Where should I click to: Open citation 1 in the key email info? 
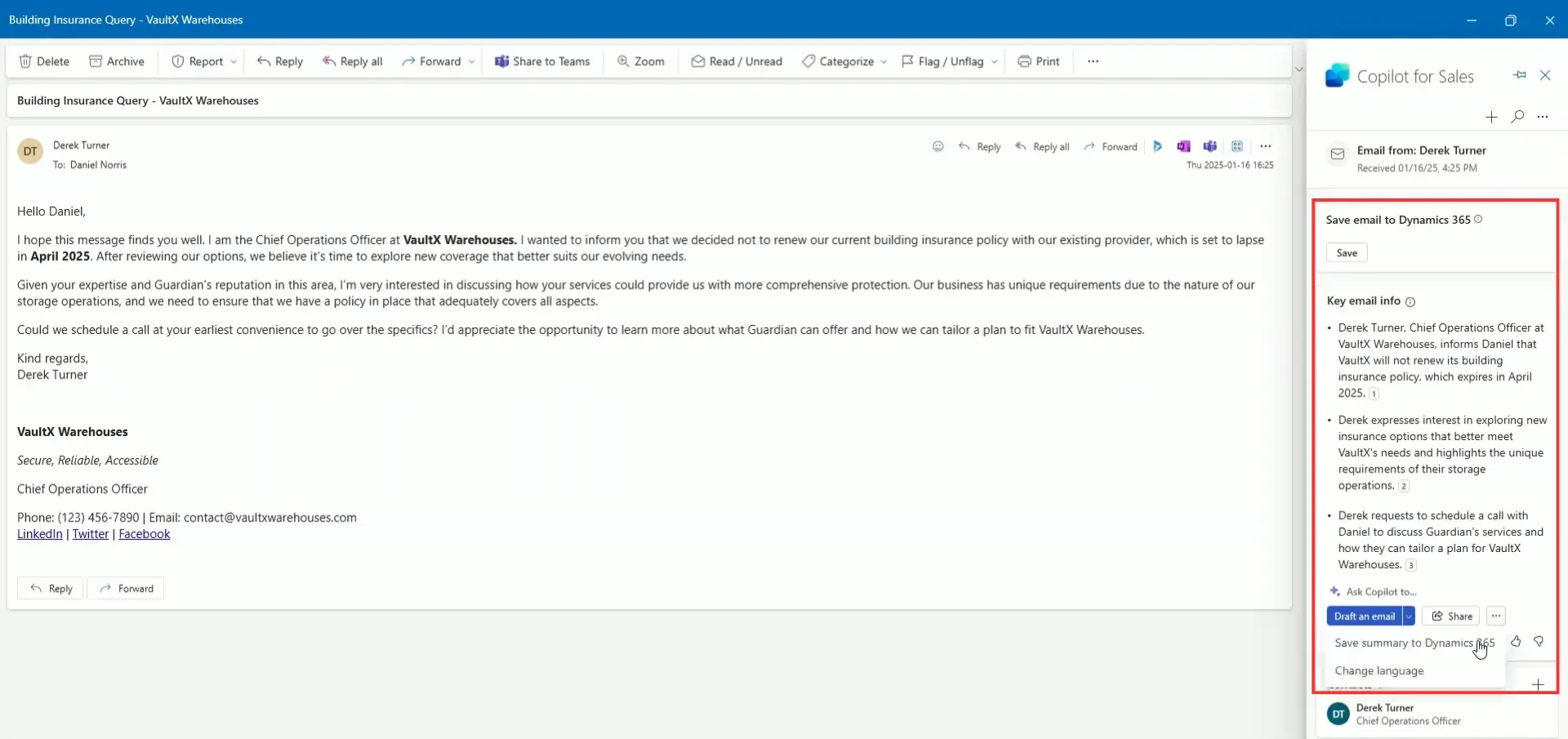point(1374,394)
